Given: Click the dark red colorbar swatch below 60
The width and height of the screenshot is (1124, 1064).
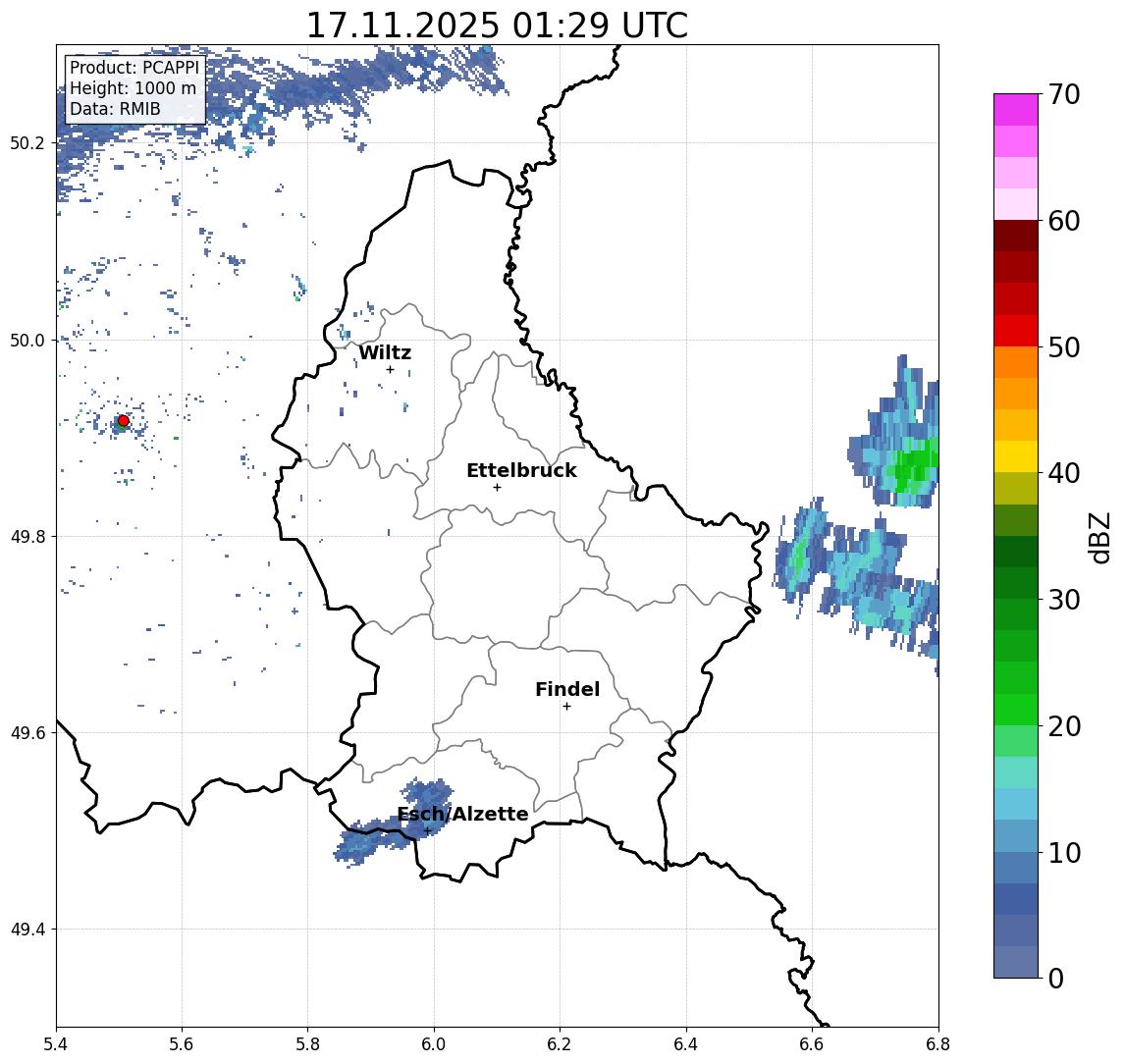Looking at the screenshot, I should (1016, 236).
